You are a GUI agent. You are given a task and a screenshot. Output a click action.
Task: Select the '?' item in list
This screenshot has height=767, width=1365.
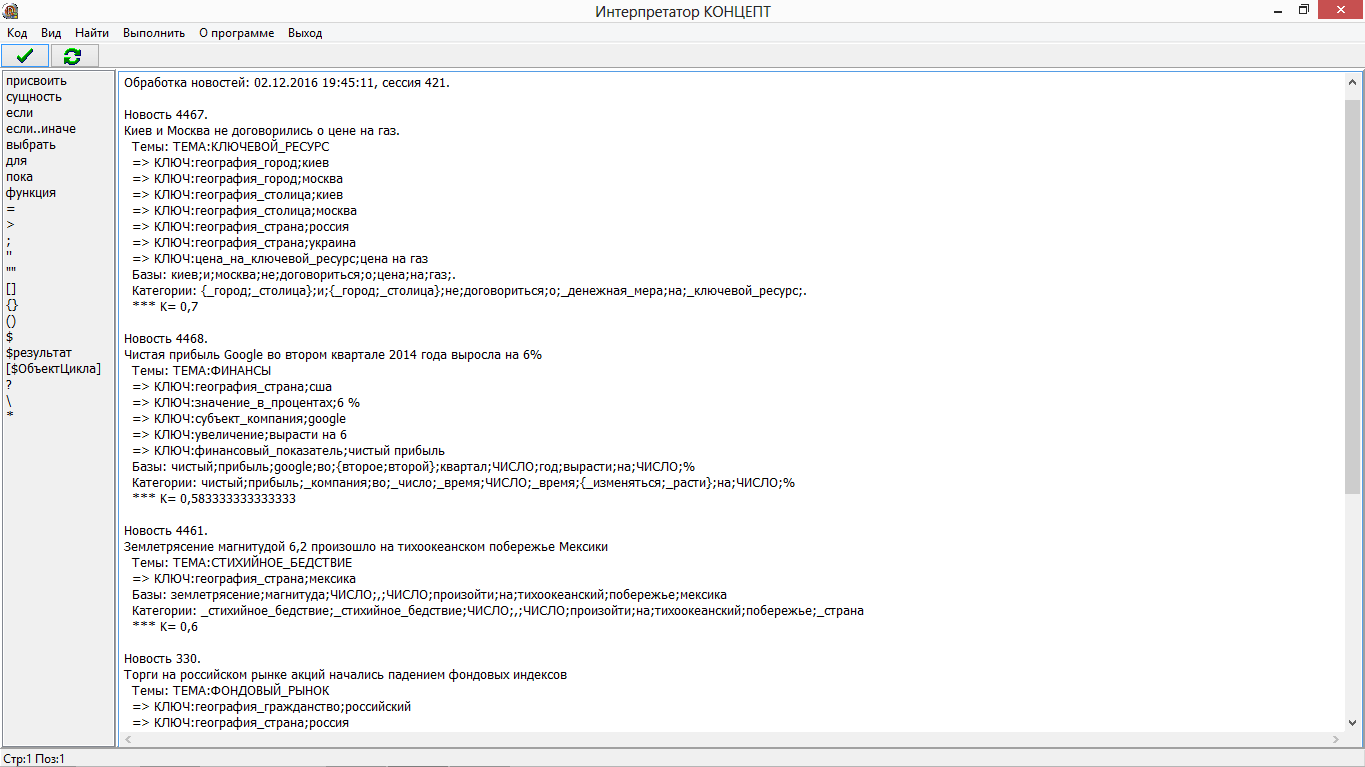coord(9,385)
